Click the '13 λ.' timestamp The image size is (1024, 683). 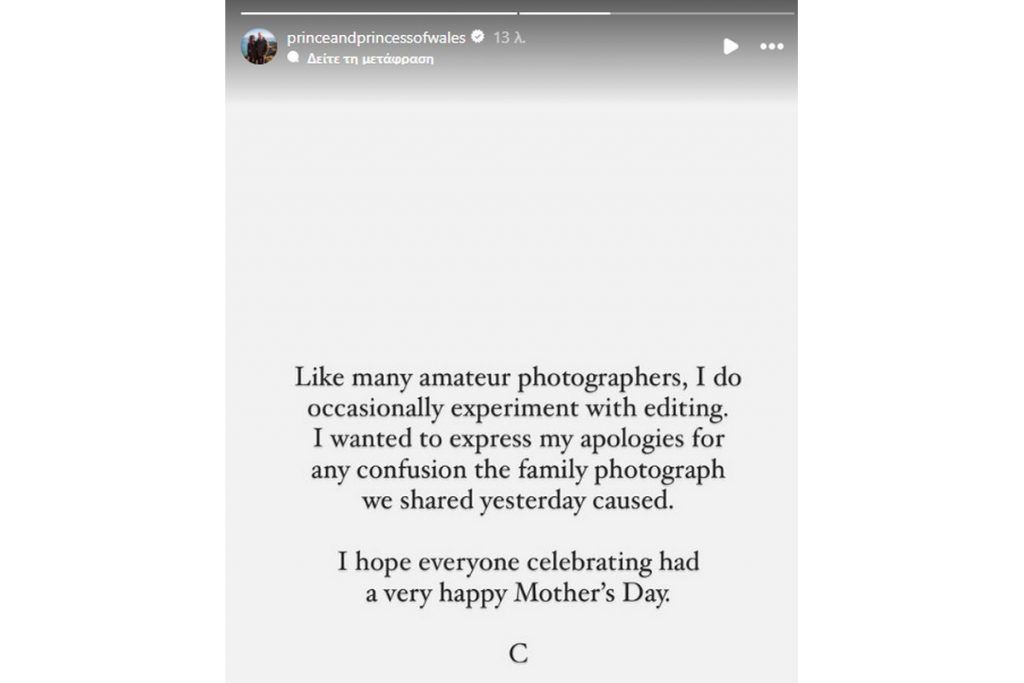coord(510,38)
